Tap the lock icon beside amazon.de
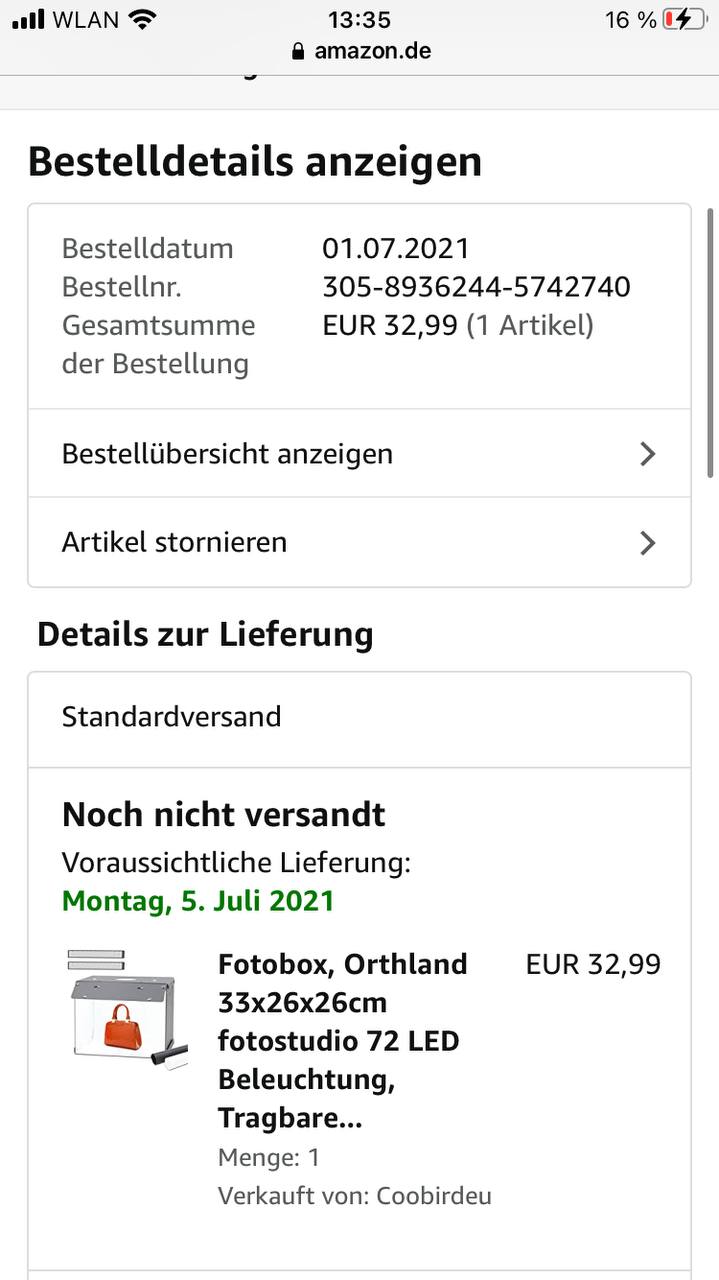Image resolution: width=719 pixels, height=1280 pixels. (x=297, y=52)
